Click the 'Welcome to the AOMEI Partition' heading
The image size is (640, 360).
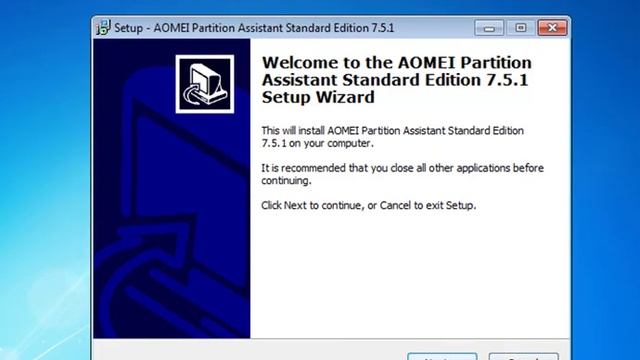tap(396, 80)
